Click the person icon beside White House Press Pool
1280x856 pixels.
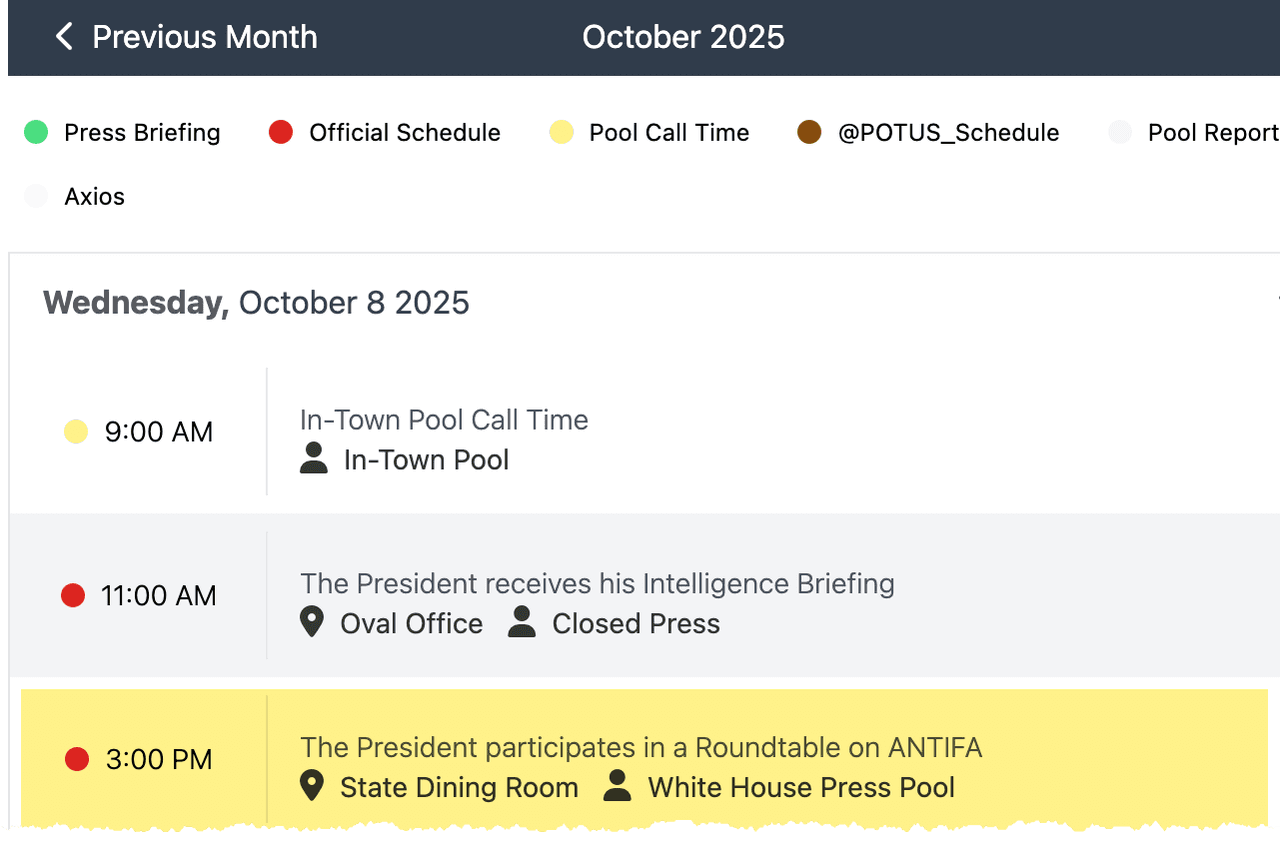click(x=618, y=786)
